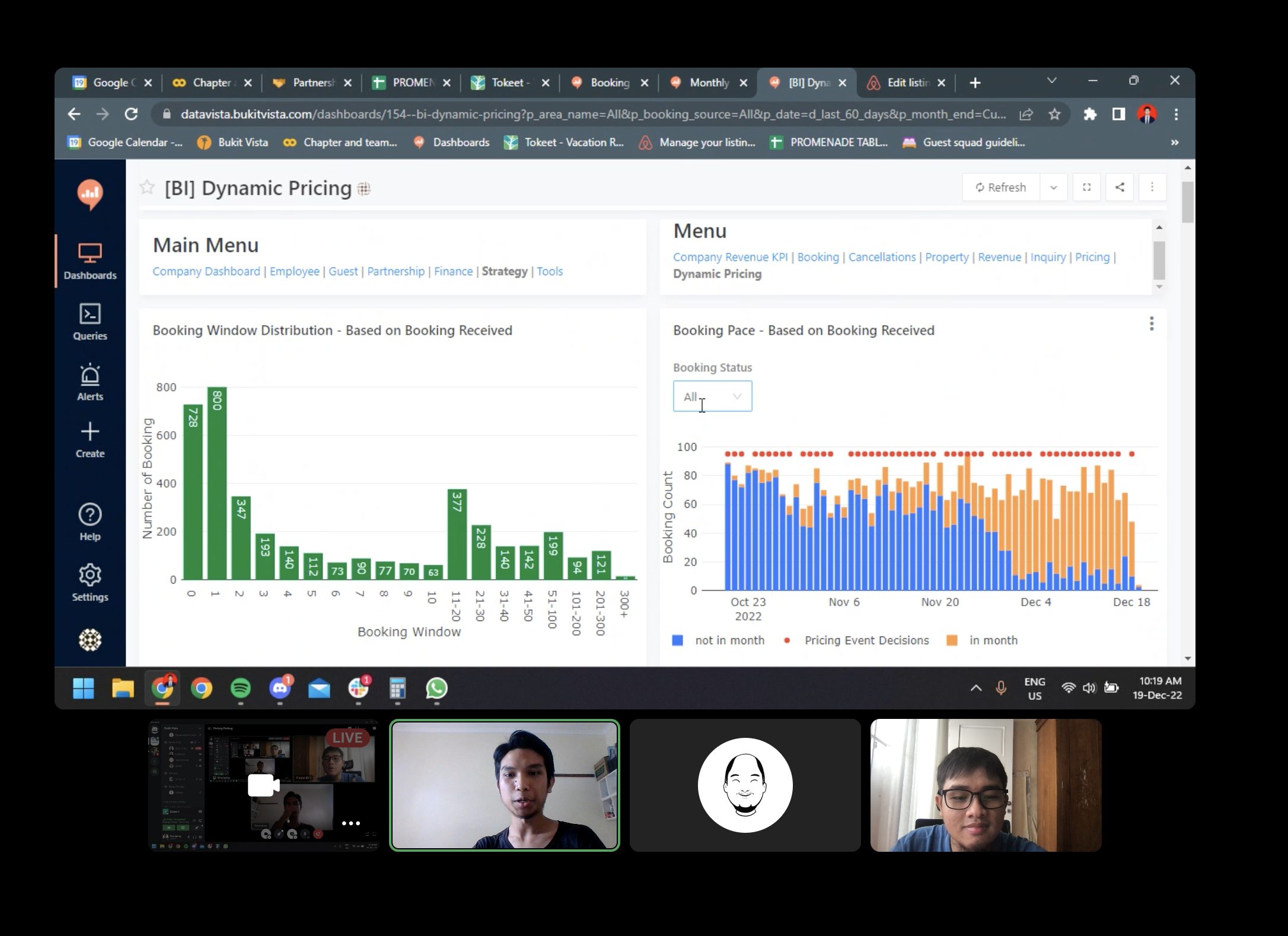1288x936 pixels.
Task: Click the address bar URL
Action: 593,114
